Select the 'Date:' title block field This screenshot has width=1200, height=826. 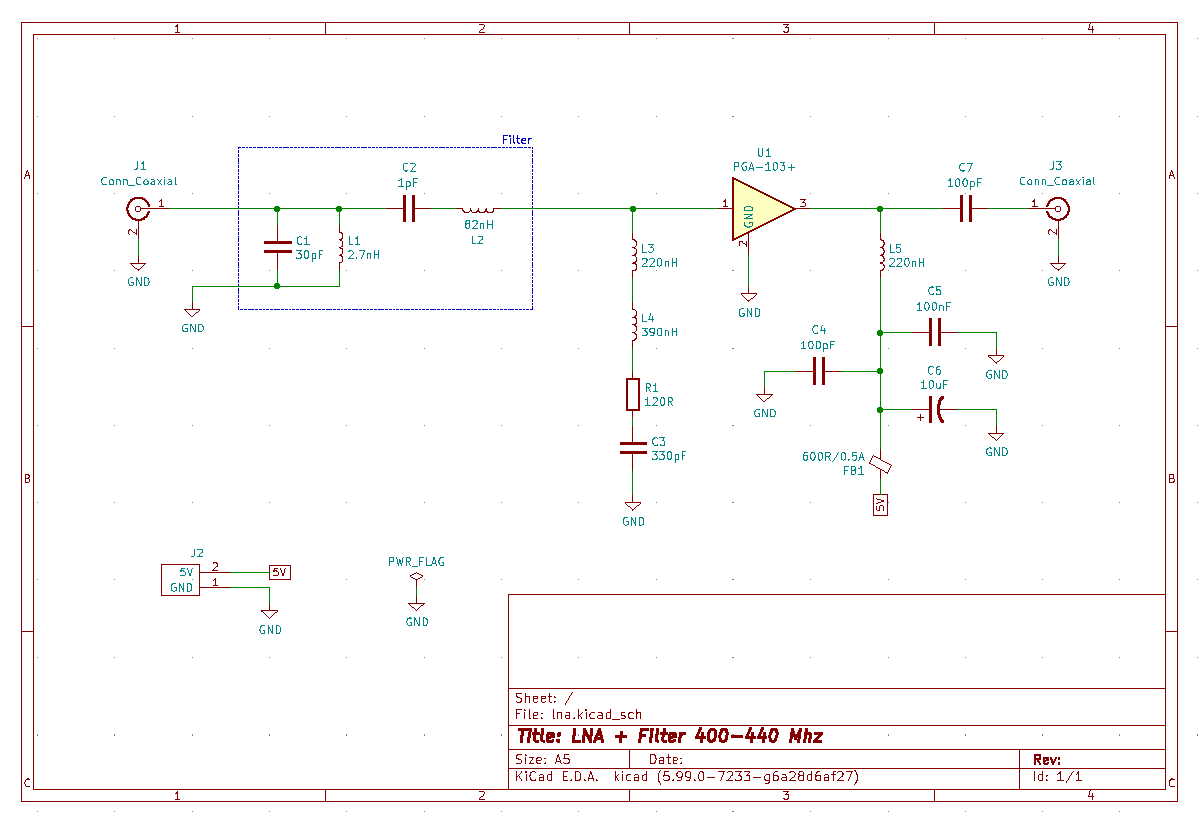(666, 759)
